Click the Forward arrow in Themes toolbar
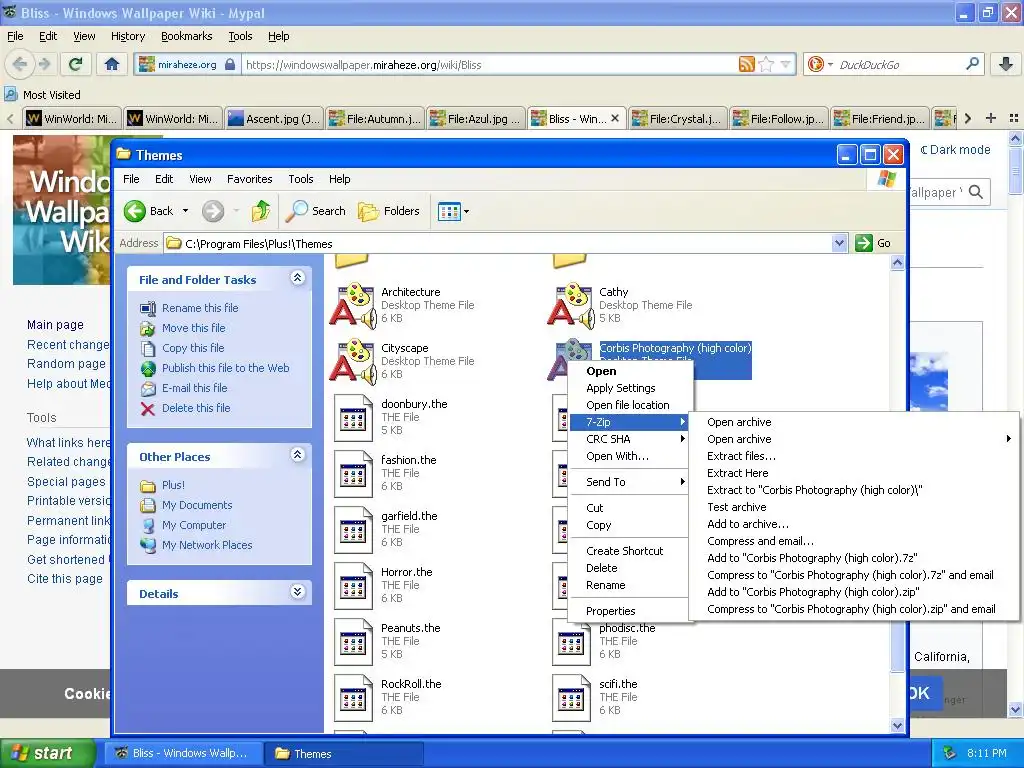Image resolution: width=1024 pixels, height=768 pixels. (213, 211)
